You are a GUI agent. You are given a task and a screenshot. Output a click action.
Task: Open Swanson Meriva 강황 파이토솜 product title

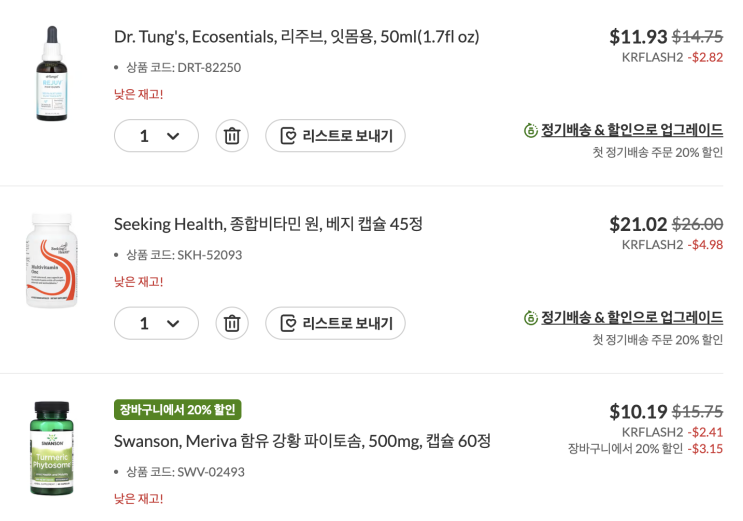point(302,441)
